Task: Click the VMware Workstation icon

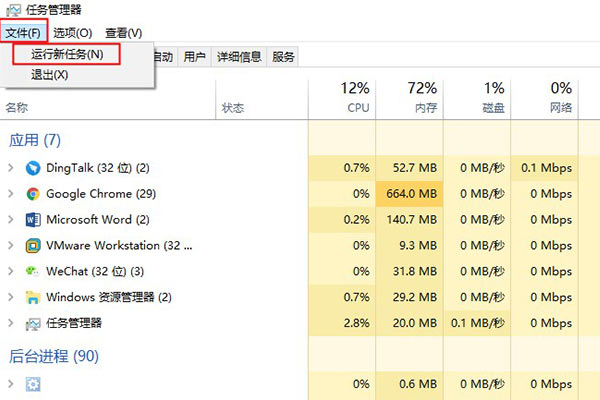Action: (x=33, y=246)
